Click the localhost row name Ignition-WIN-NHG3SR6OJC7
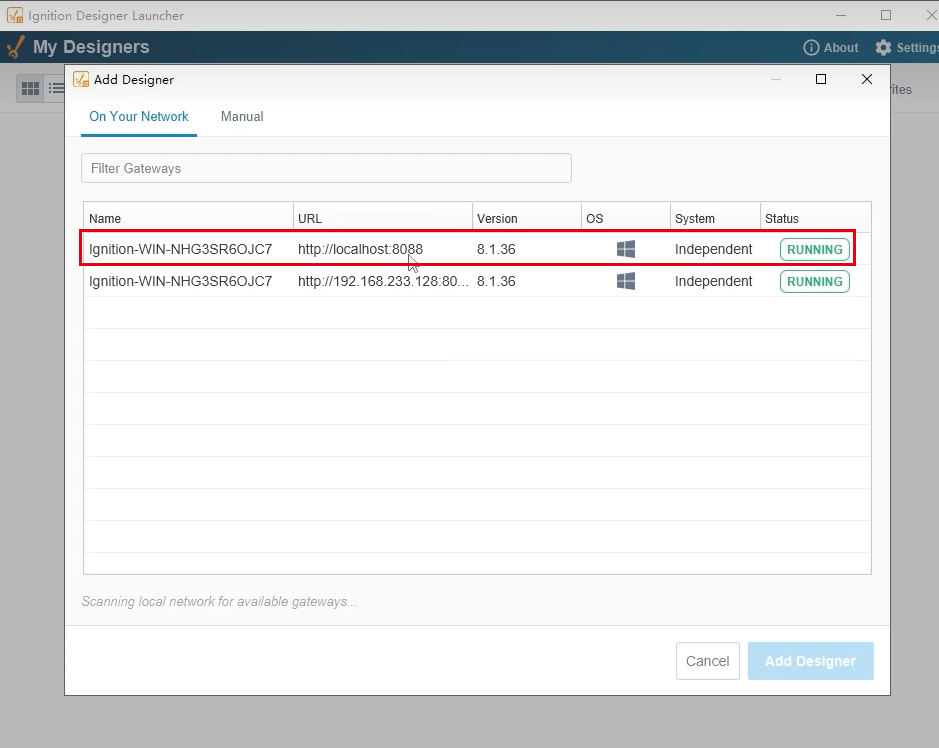The height and width of the screenshot is (748, 939). [x=180, y=249]
